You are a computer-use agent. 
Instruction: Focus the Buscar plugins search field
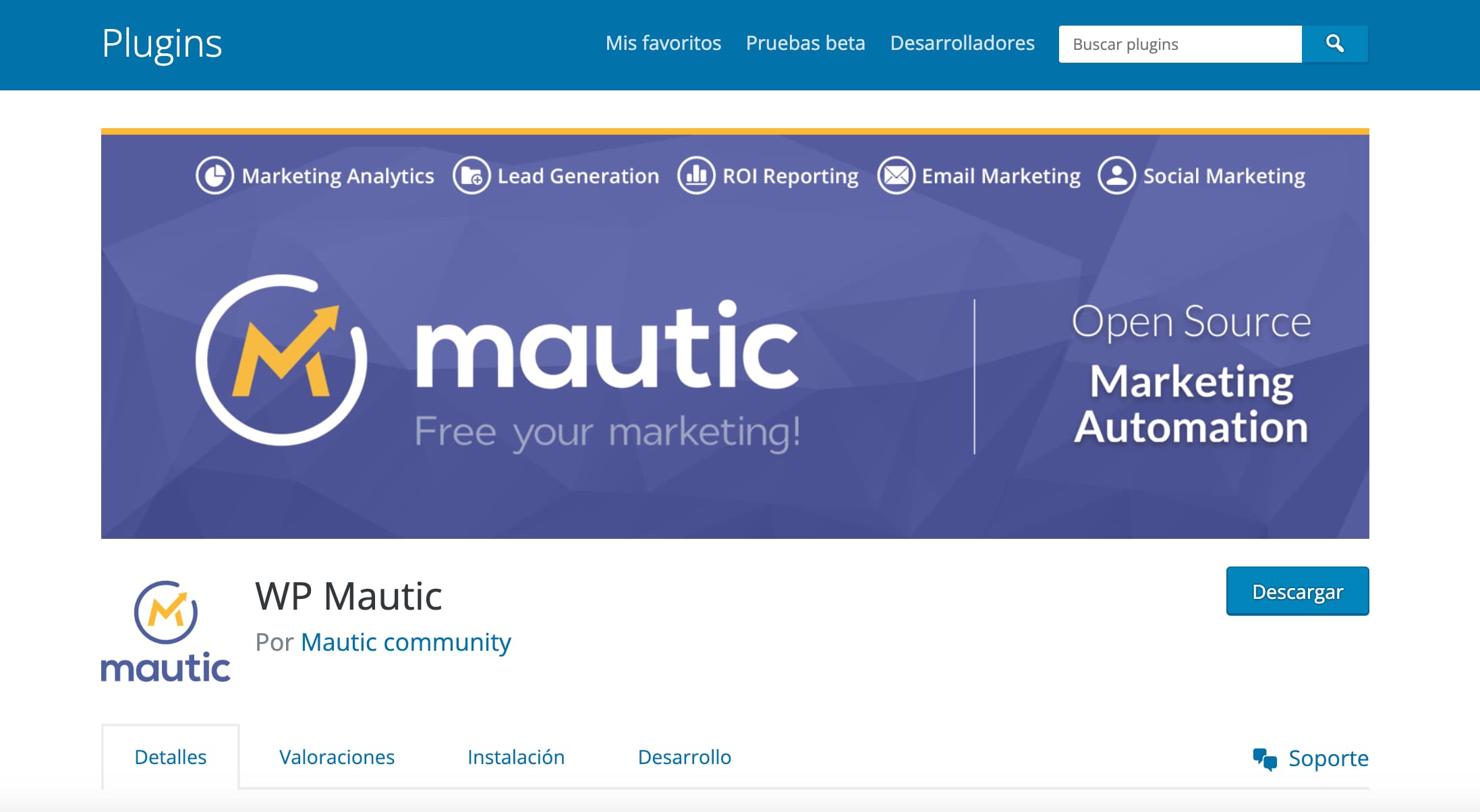point(1180,44)
